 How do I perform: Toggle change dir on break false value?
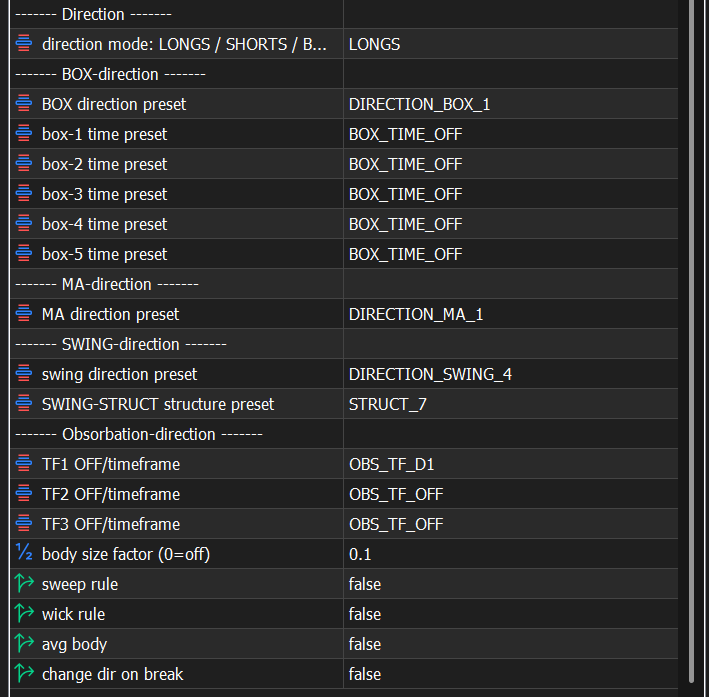click(510, 674)
